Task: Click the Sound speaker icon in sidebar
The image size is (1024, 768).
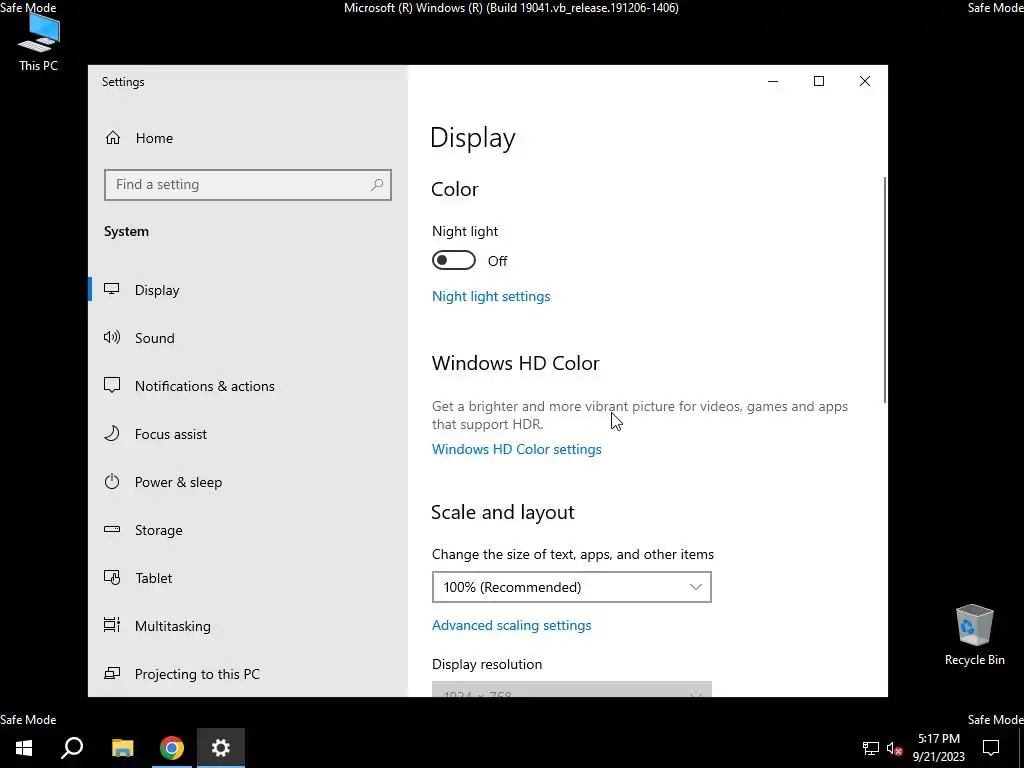Action: pyautogui.click(x=112, y=338)
